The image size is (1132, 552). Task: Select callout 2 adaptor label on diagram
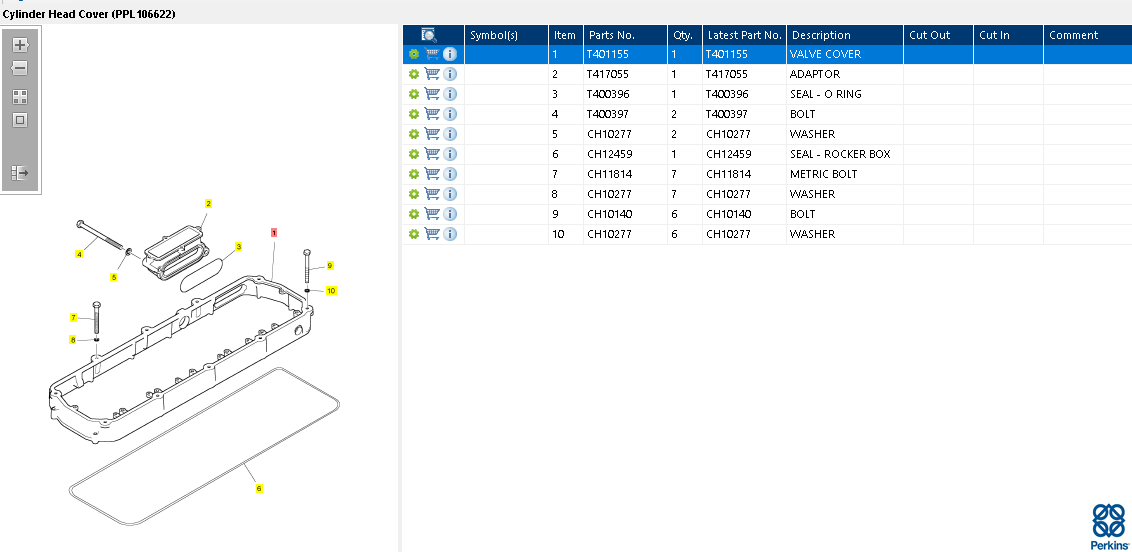(x=208, y=203)
